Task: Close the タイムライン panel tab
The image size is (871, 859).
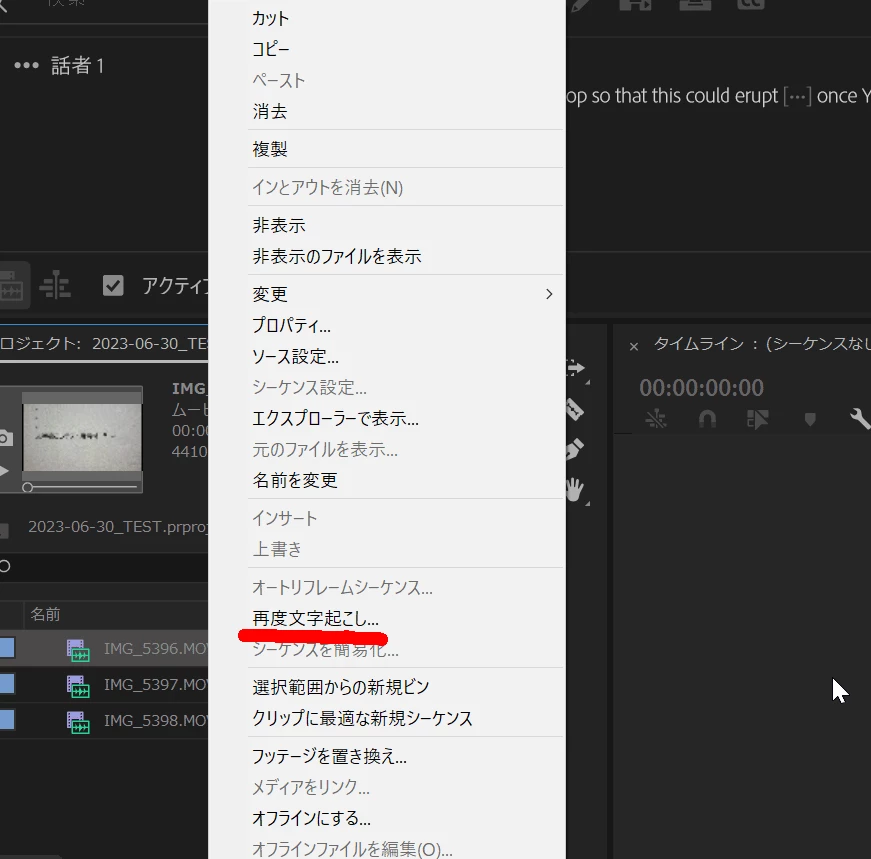Action: click(x=634, y=347)
